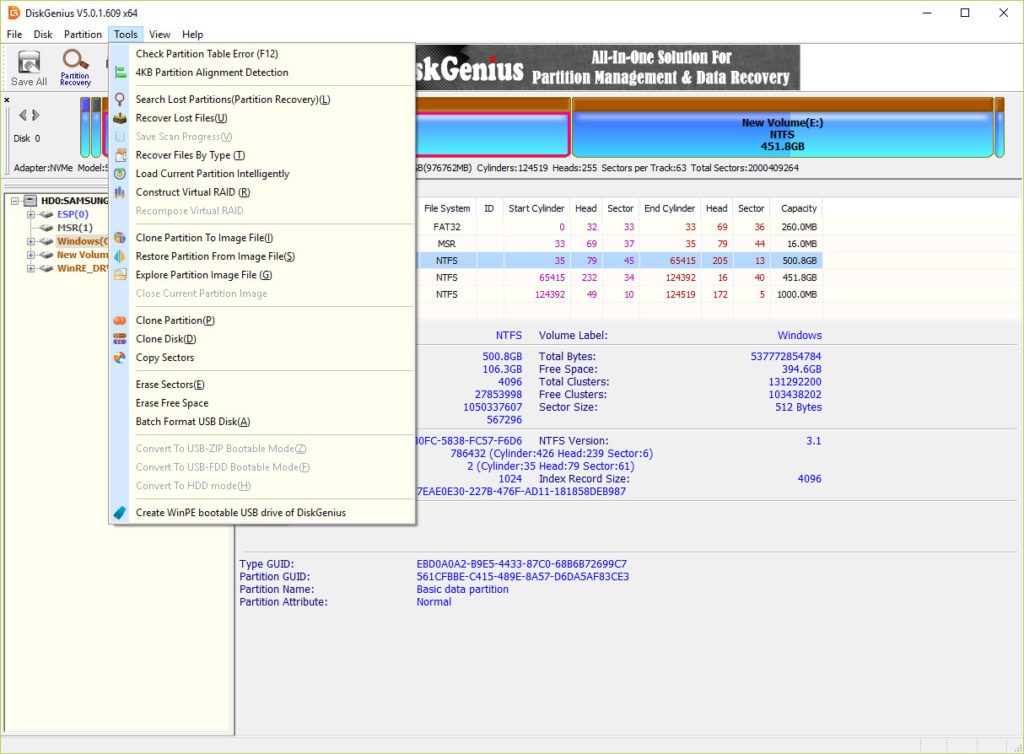1024x754 pixels.
Task: Click the Copy Sectors icon
Action: coord(120,358)
